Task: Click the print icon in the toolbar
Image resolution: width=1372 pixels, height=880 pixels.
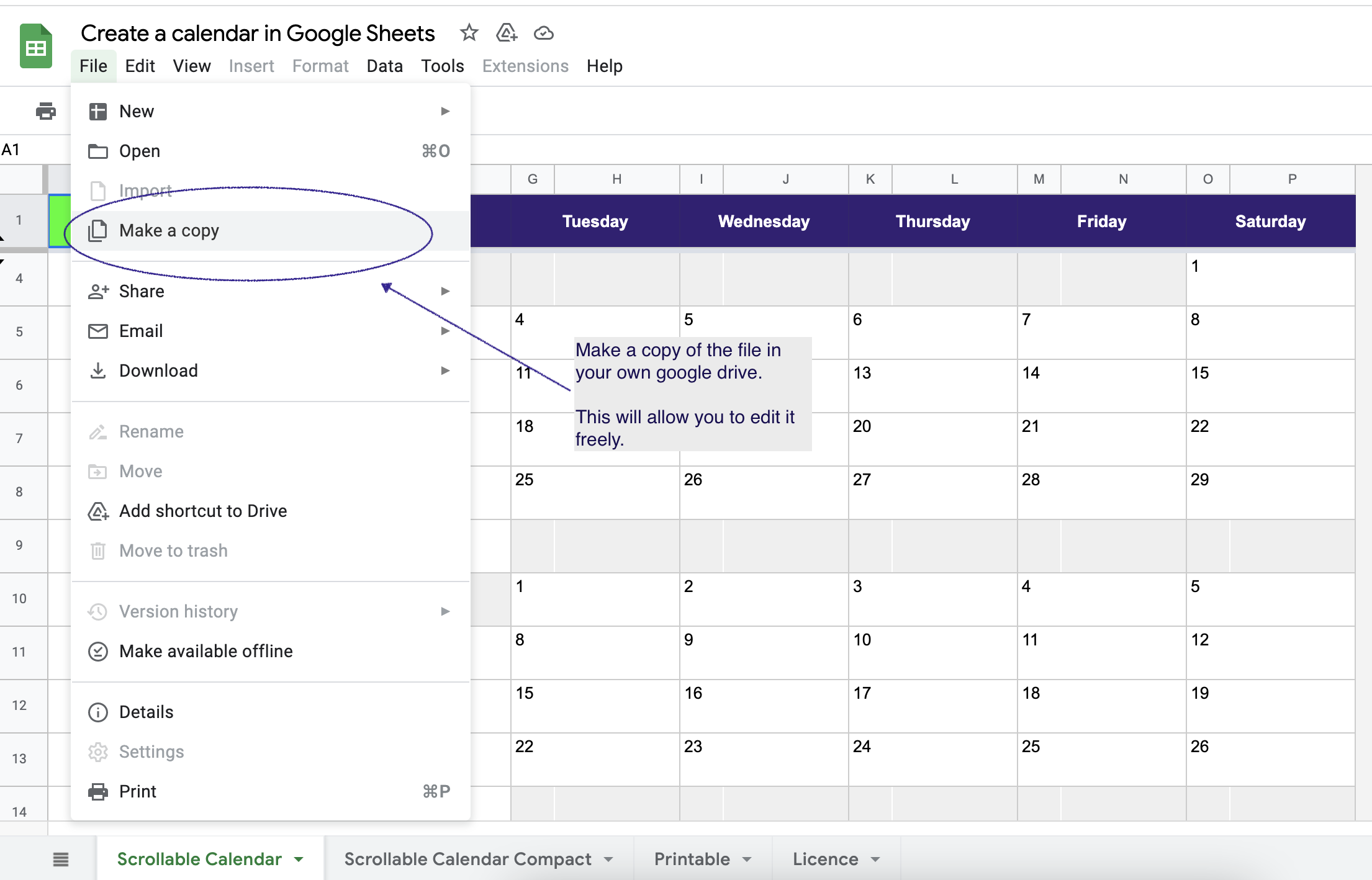Action: (x=46, y=111)
